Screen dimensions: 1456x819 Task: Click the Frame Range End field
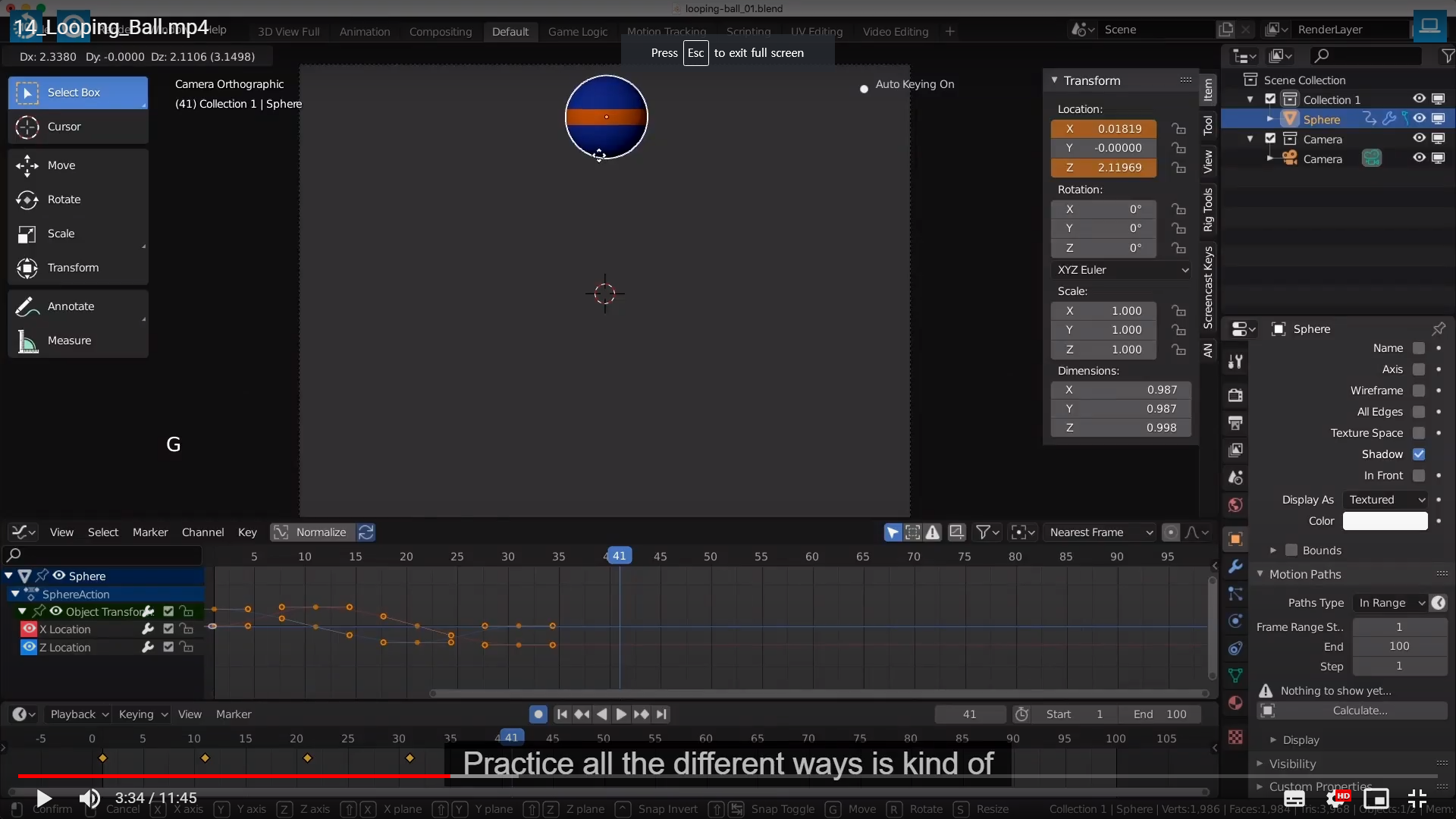1399,647
